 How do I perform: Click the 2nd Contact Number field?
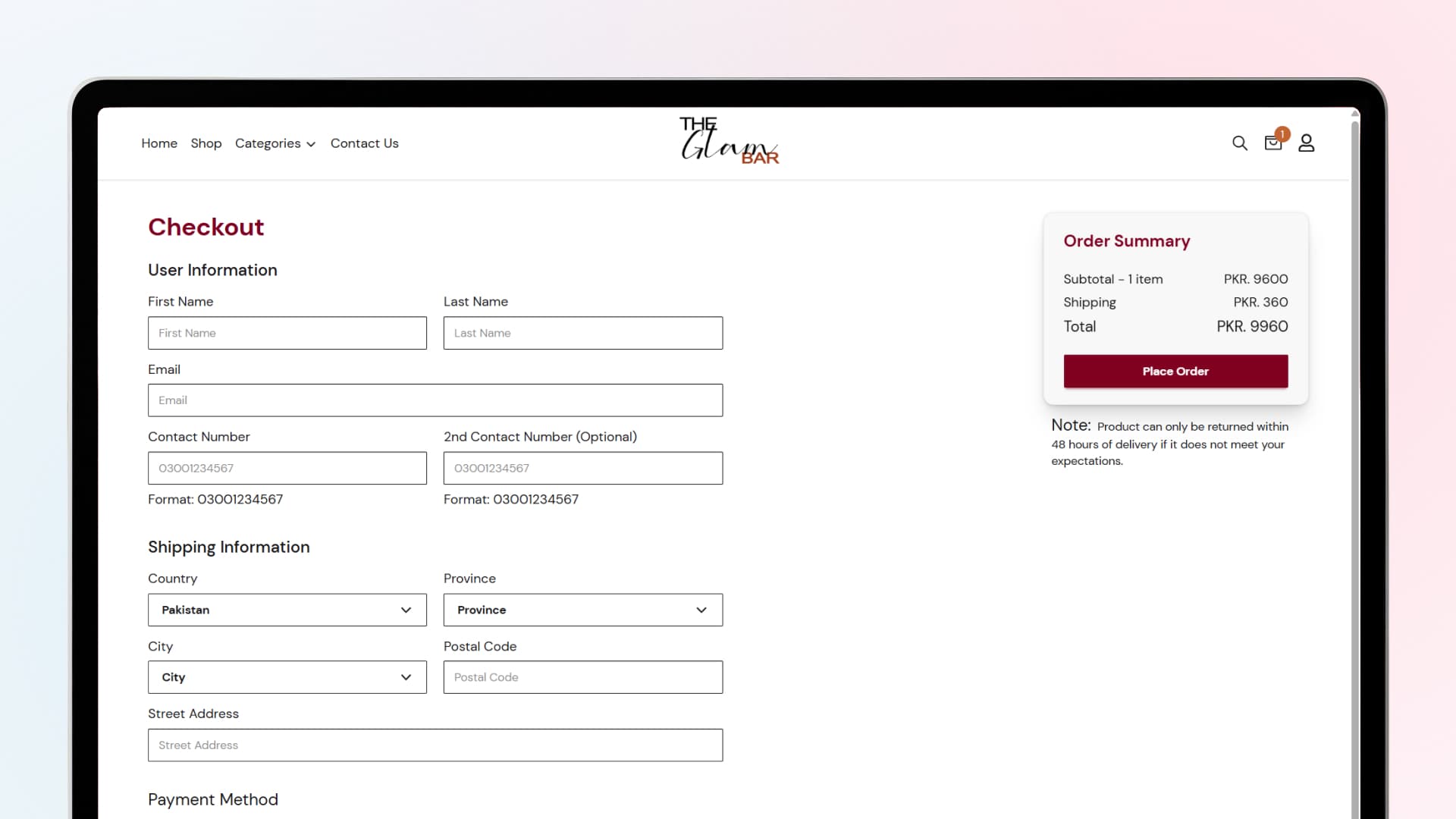(582, 468)
